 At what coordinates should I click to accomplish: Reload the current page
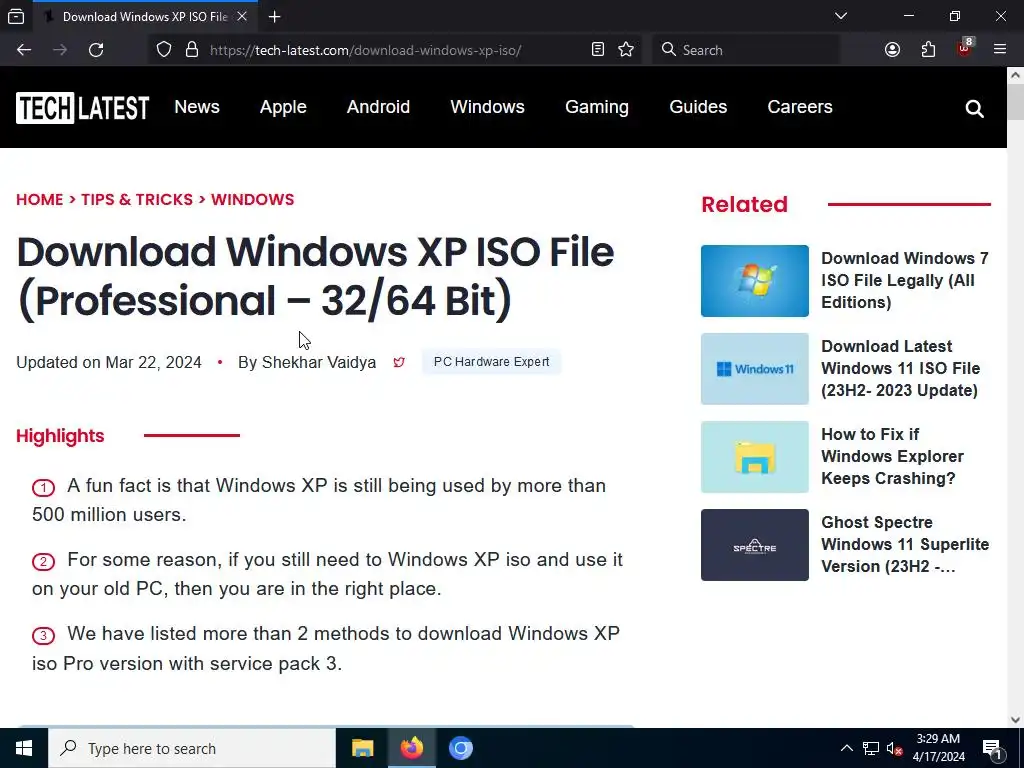coord(96,50)
